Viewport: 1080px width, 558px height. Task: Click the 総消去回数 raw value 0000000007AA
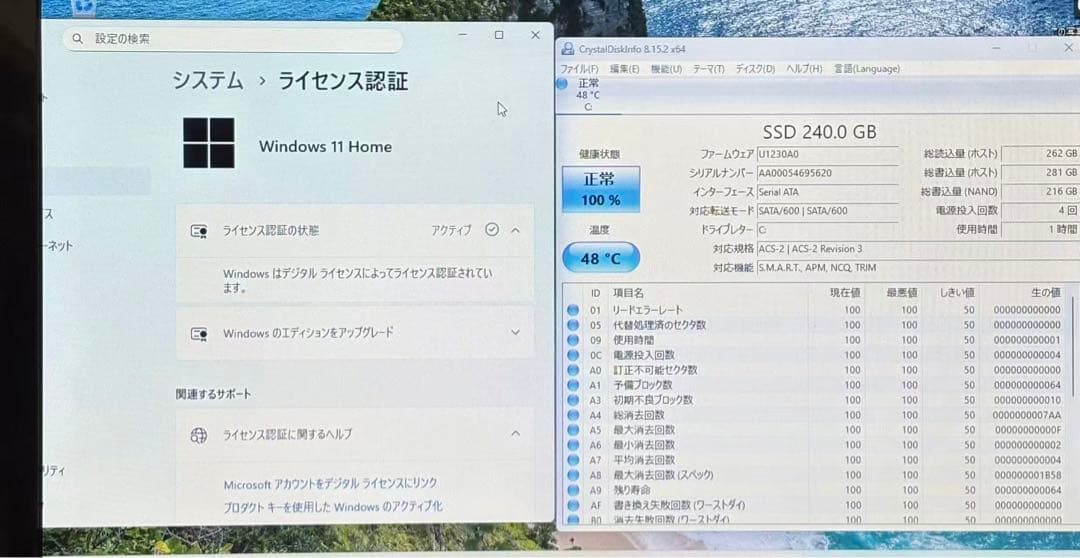pos(1027,415)
